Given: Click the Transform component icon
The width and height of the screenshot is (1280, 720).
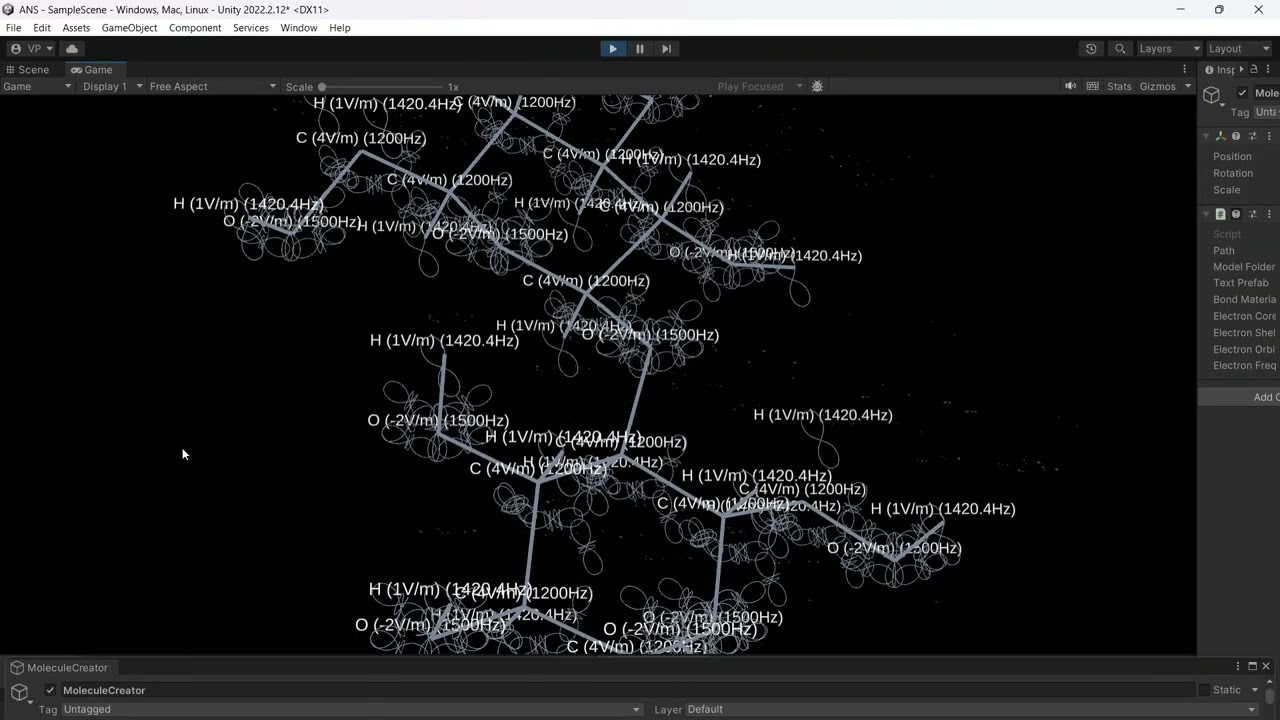Looking at the screenshot, I should (x=1220, y=136).
